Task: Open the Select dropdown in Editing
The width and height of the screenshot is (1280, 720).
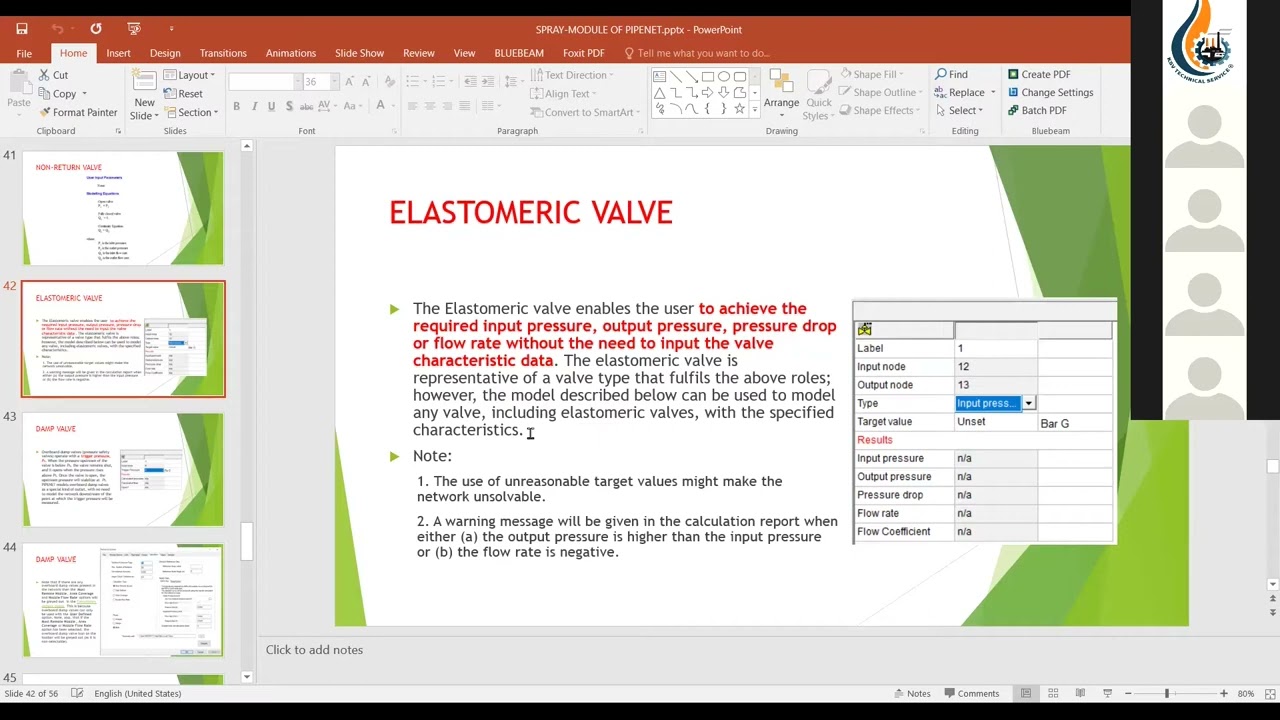Action: click(959, 111)
